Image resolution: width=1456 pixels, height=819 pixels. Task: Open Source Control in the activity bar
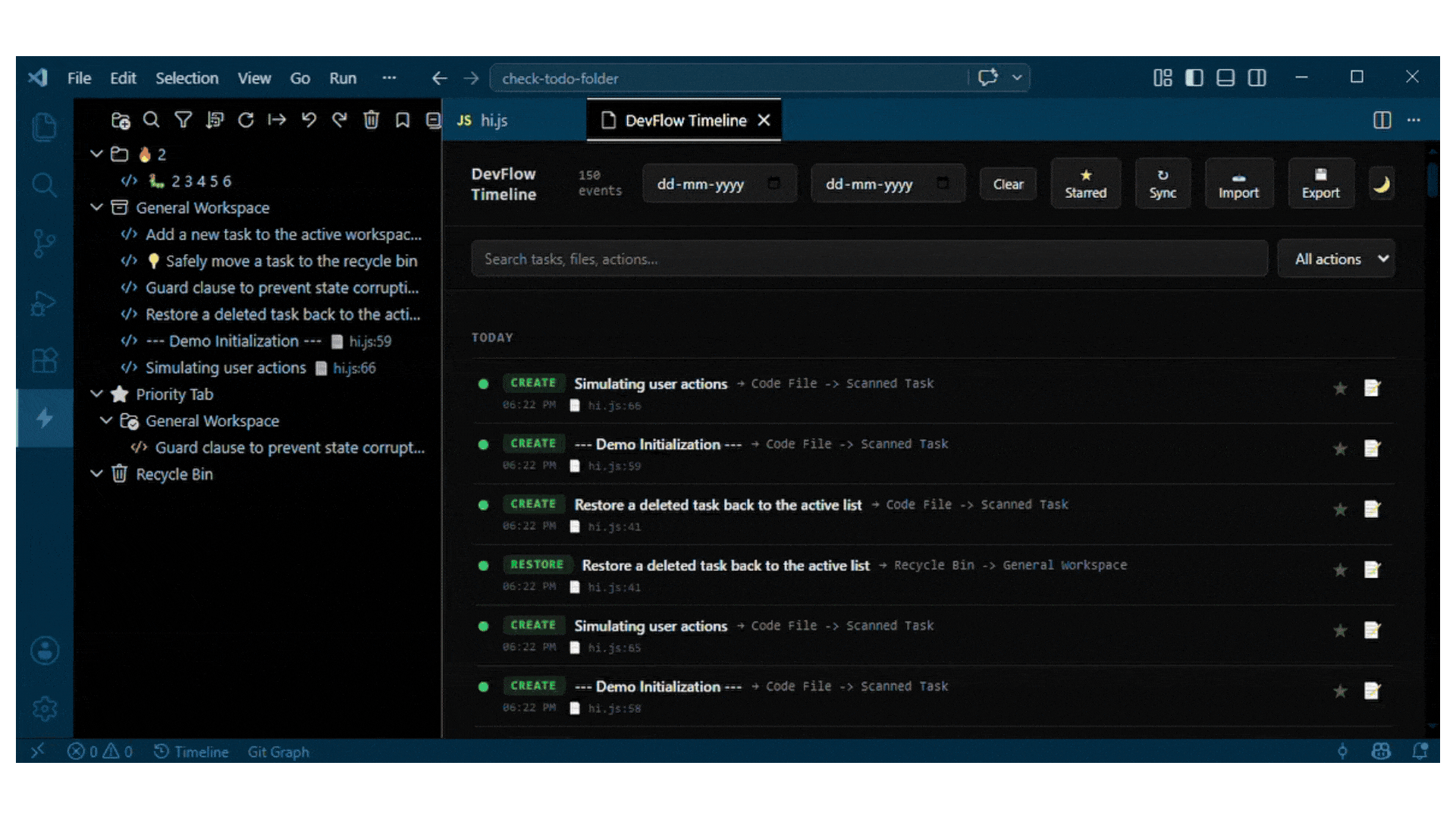45,243
